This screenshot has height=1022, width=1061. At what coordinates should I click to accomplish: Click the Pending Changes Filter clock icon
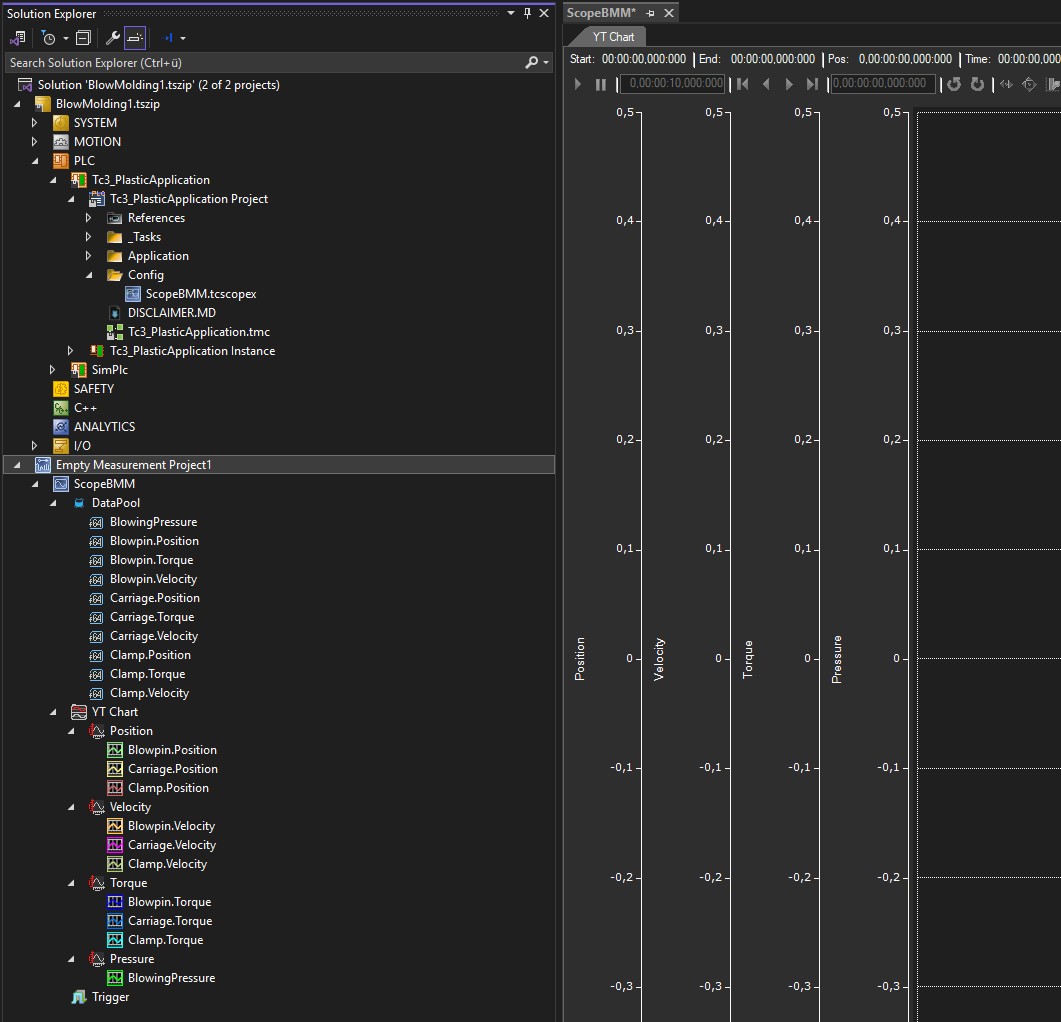tap(48, 38)
